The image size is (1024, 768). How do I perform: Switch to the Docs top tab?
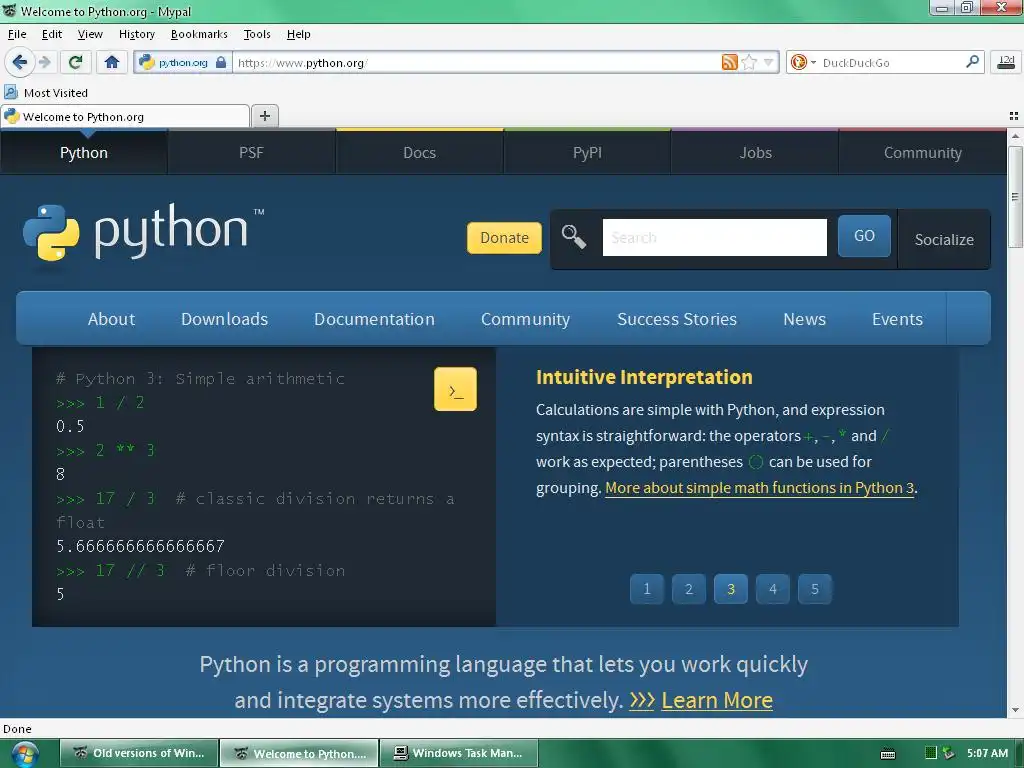[x=419, y=152]
